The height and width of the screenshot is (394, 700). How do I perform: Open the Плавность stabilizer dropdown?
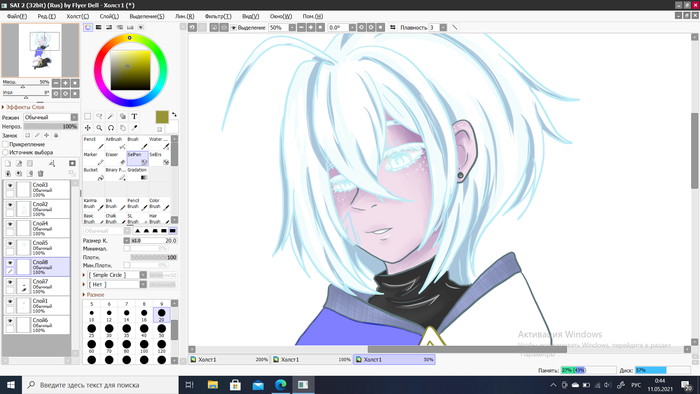(x=443, y=28)
